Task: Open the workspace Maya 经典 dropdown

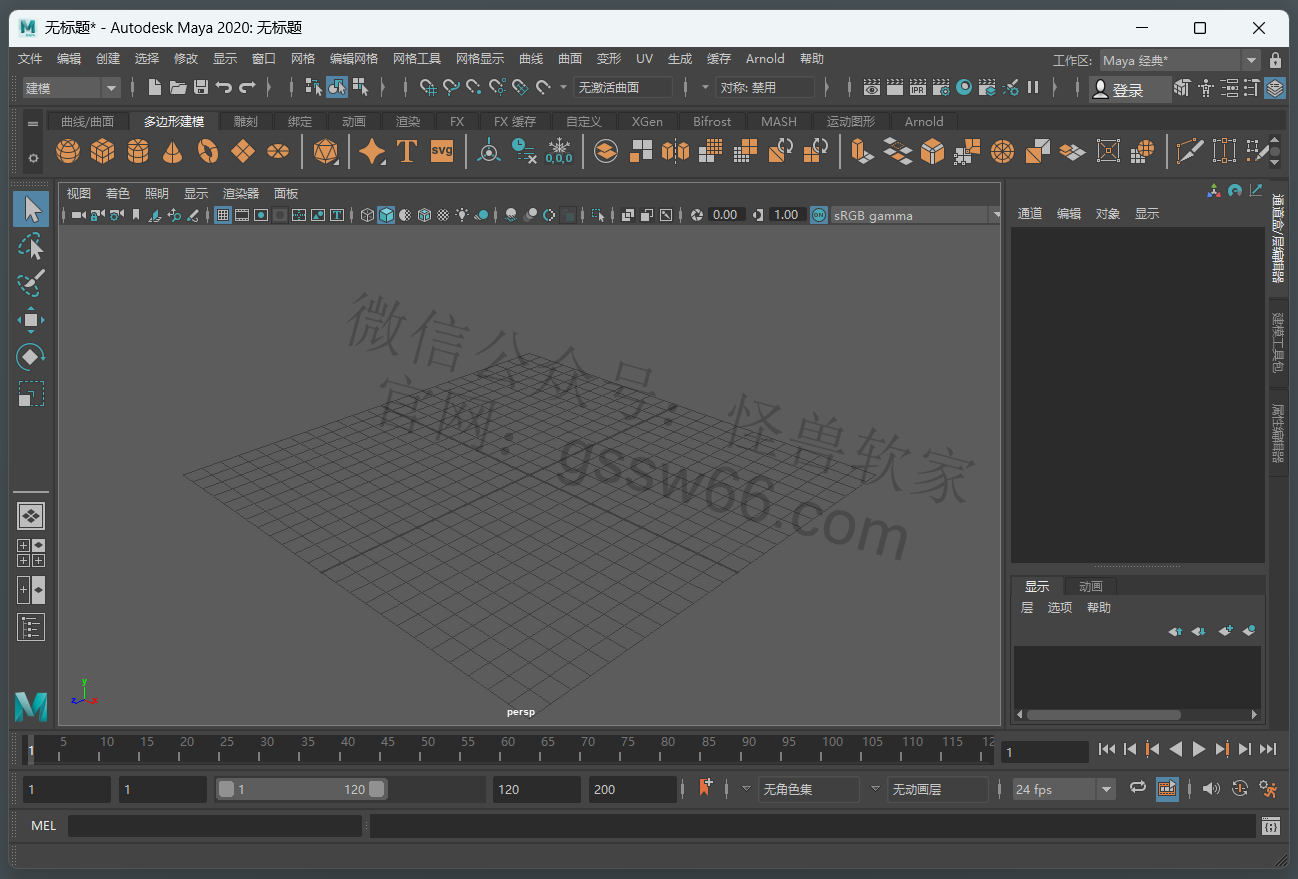Action: click(x=1180, y=61)
